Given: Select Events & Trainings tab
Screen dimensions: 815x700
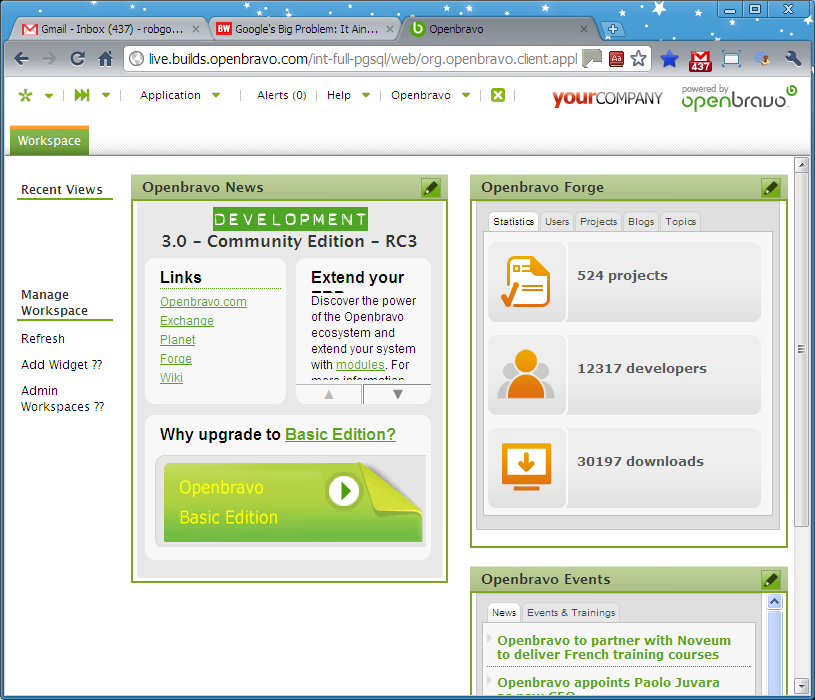Looking at the screenshot, I should point(571,613).
